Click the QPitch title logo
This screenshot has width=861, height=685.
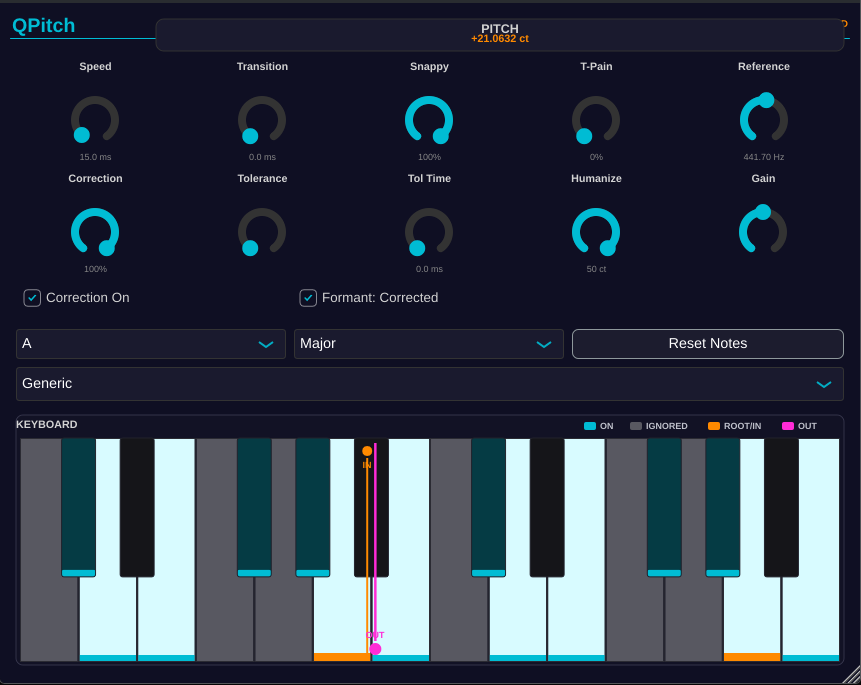click(x=43, y=26)
